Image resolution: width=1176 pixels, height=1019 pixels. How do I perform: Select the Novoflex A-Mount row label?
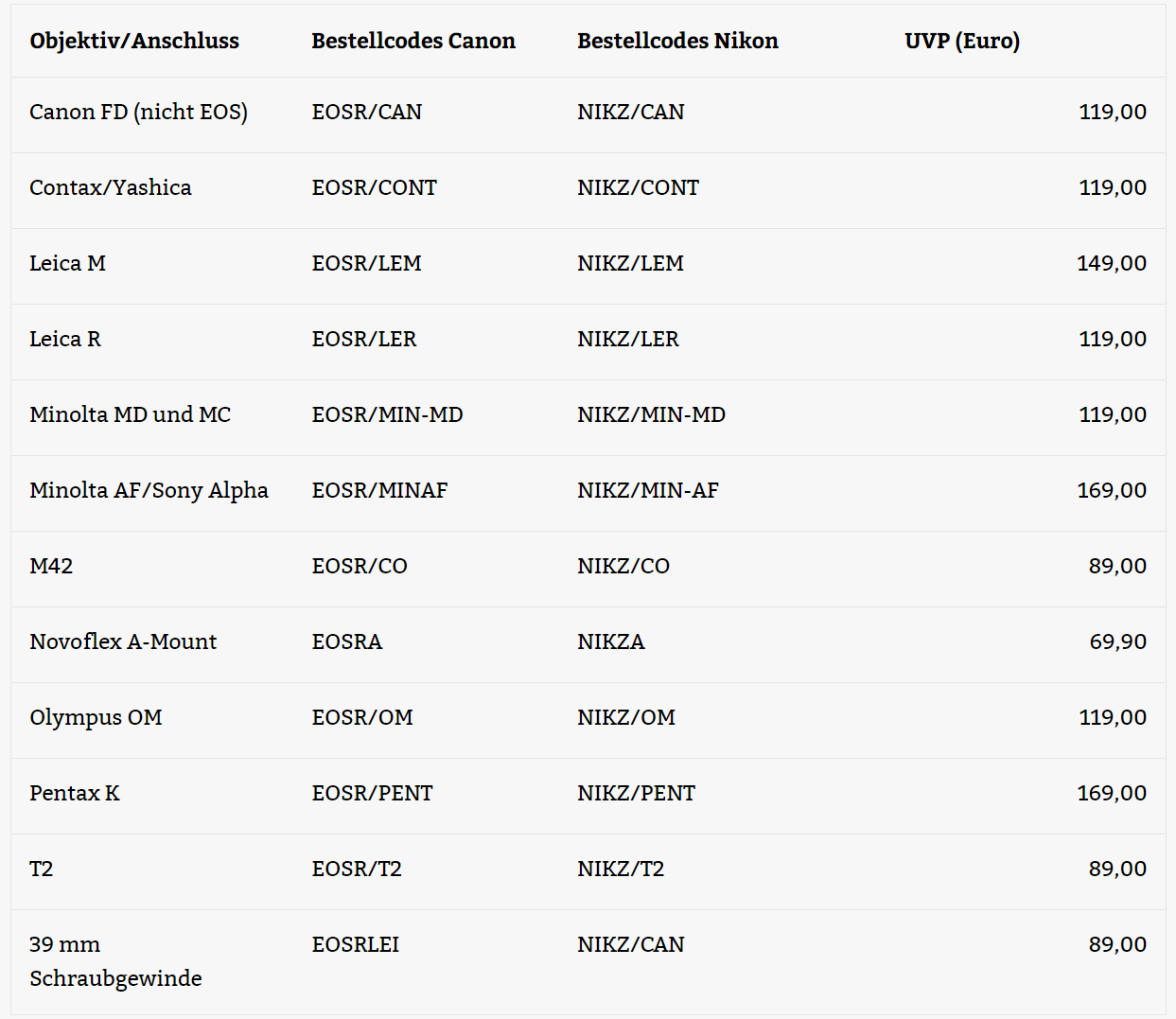pos(123,641)
